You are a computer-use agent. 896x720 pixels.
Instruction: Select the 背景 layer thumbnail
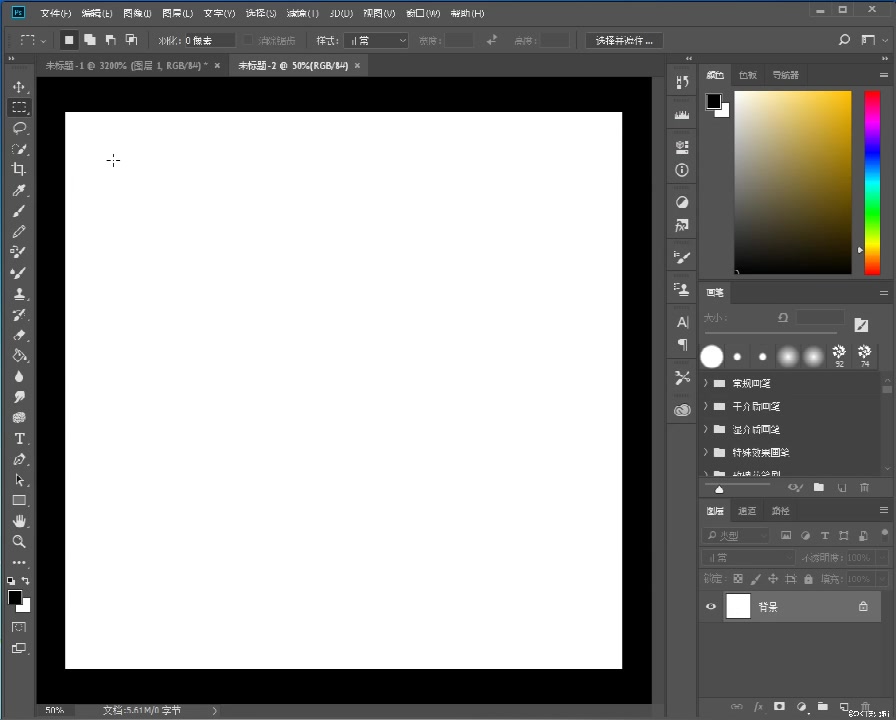(738, 606)
